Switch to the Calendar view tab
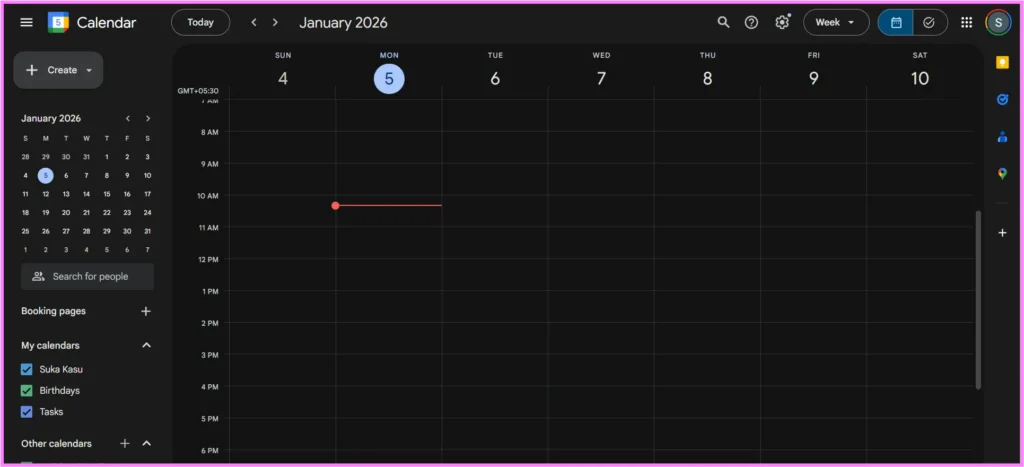Screen dimensions: 1024x467 [896, 22]
